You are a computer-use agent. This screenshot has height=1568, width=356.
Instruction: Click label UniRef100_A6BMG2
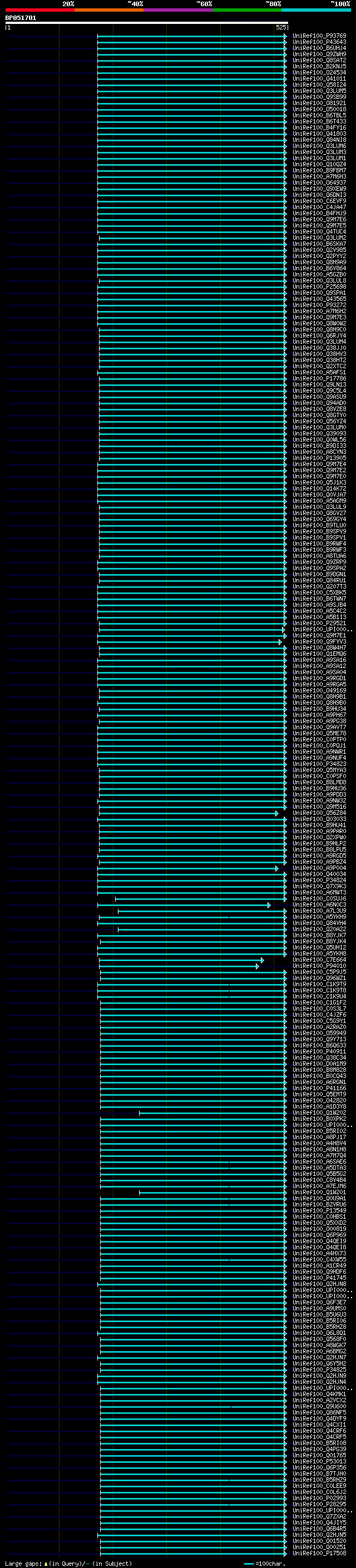319,1351
